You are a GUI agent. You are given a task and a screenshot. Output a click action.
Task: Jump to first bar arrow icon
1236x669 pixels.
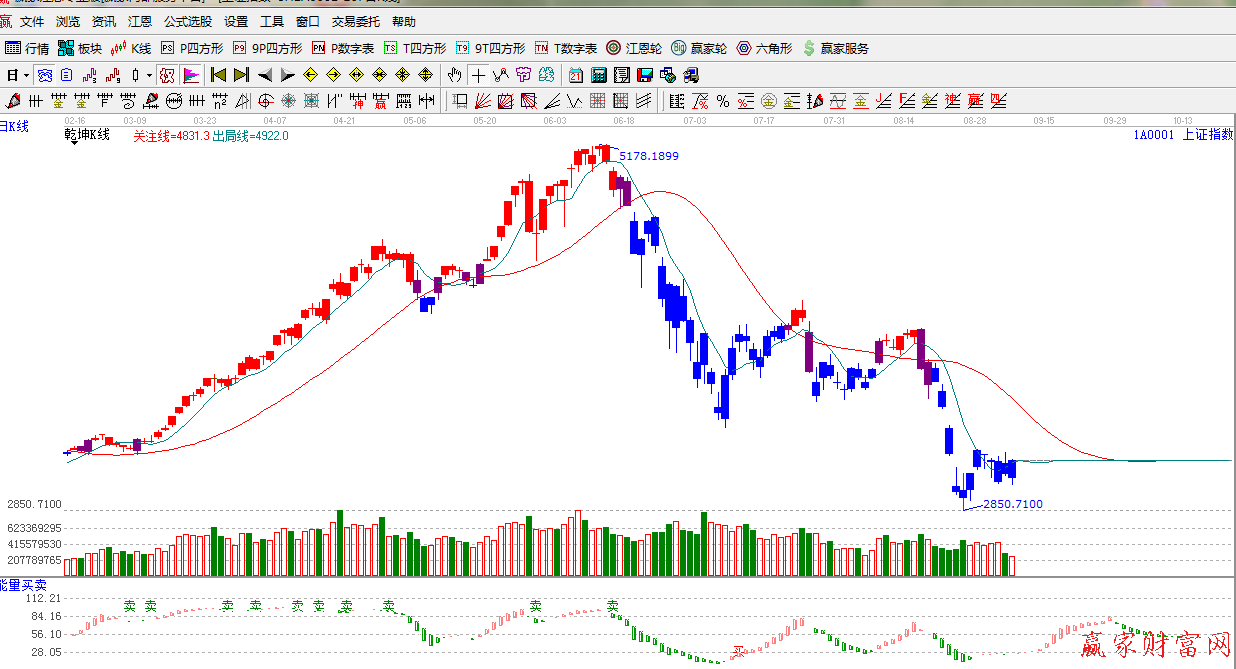click(218, 75)
